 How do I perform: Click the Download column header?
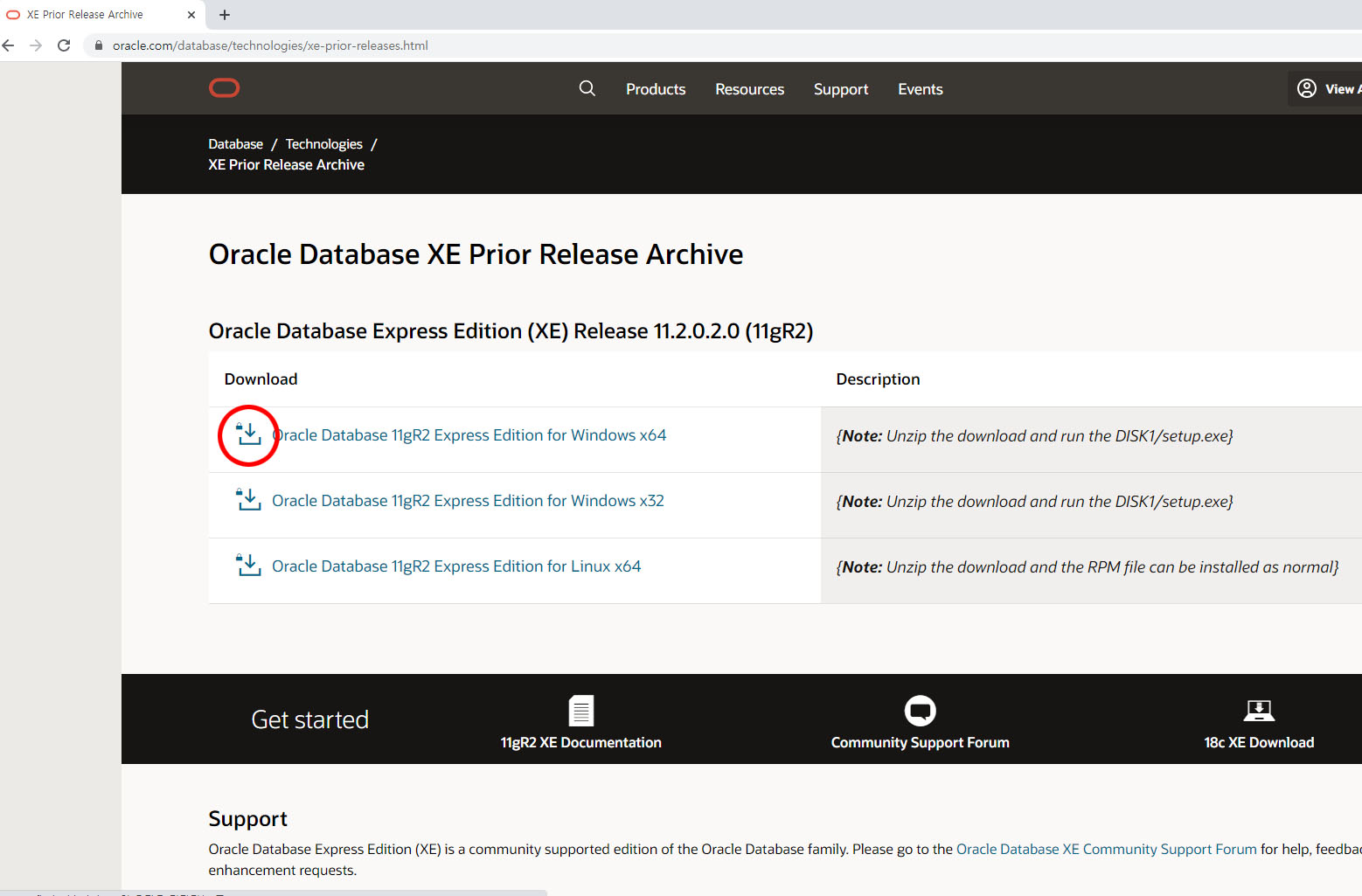click(261, 379)
